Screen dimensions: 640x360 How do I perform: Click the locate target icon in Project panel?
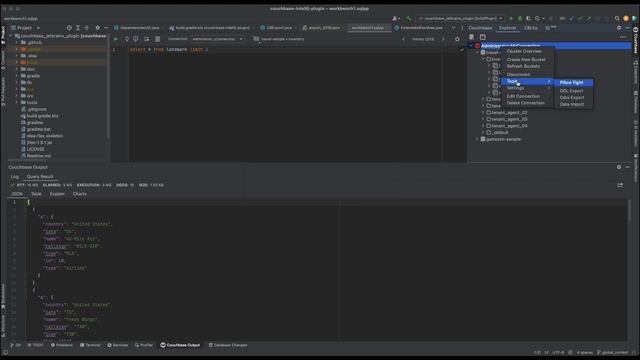[x=69, y=28]
